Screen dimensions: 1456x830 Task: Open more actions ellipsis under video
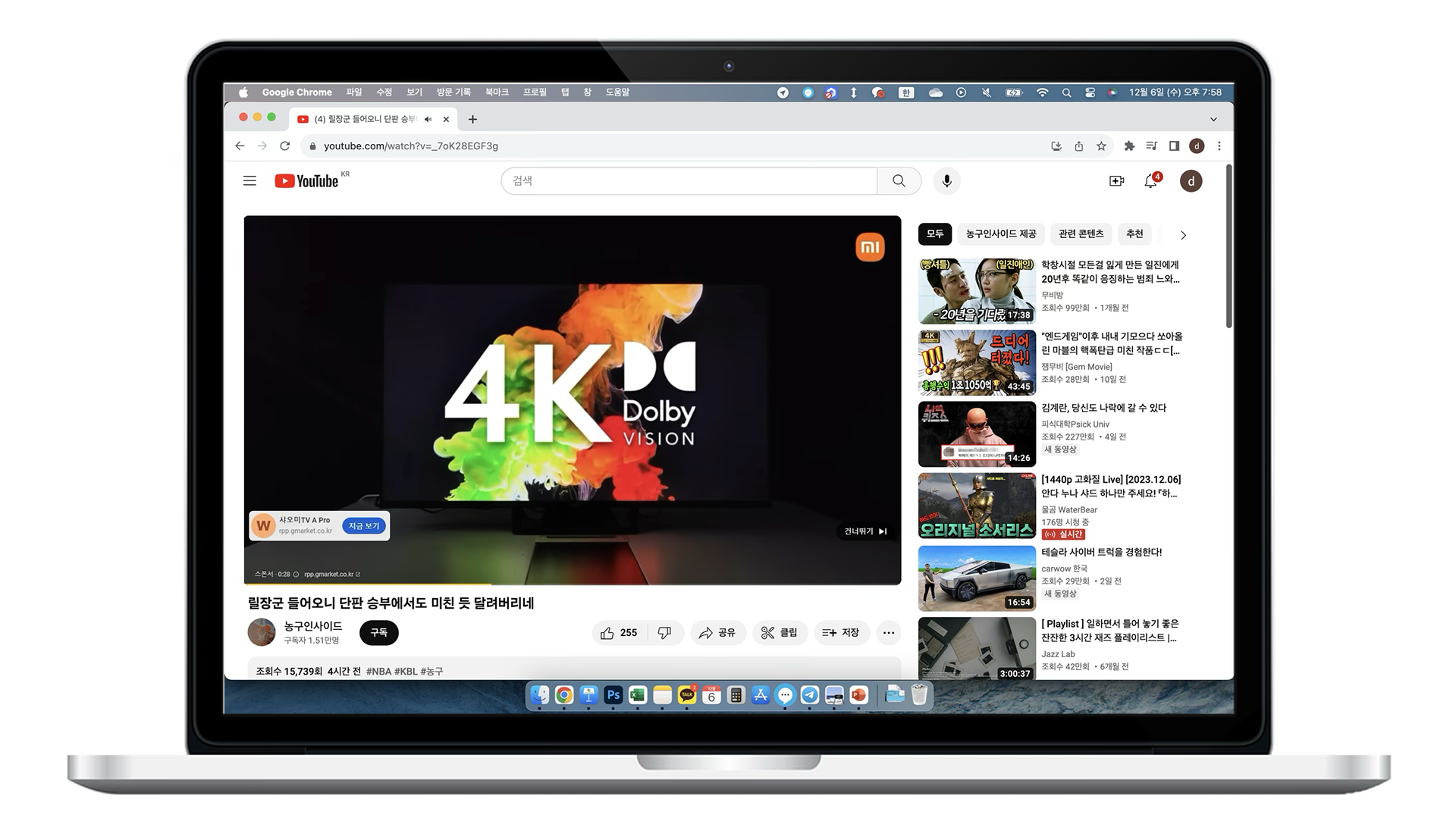[x=889, y=633]
